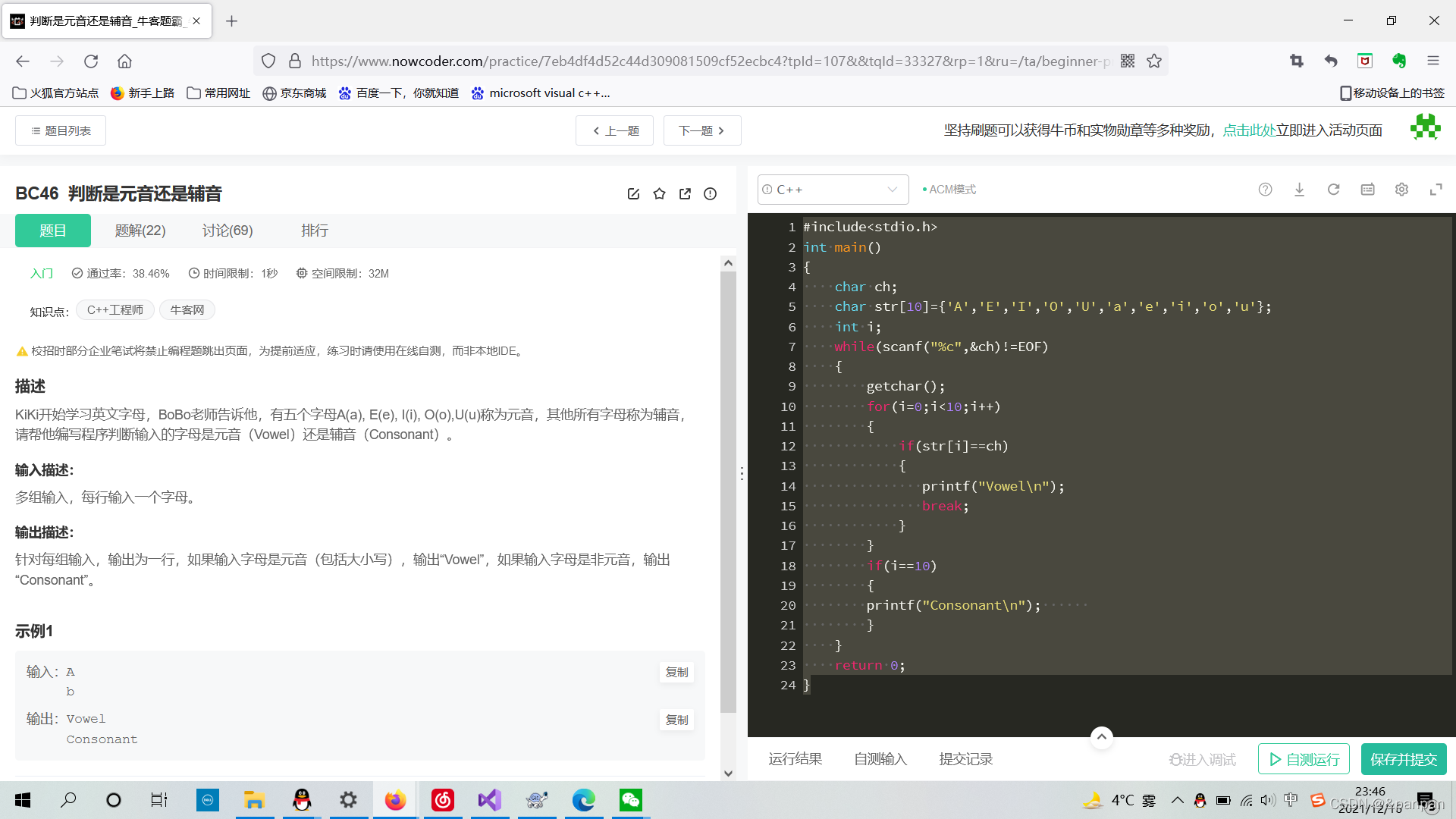Click the share icon beside problem title
Image resolution: width=1456 pixels, height=819 pixels.
coord(685,194)
